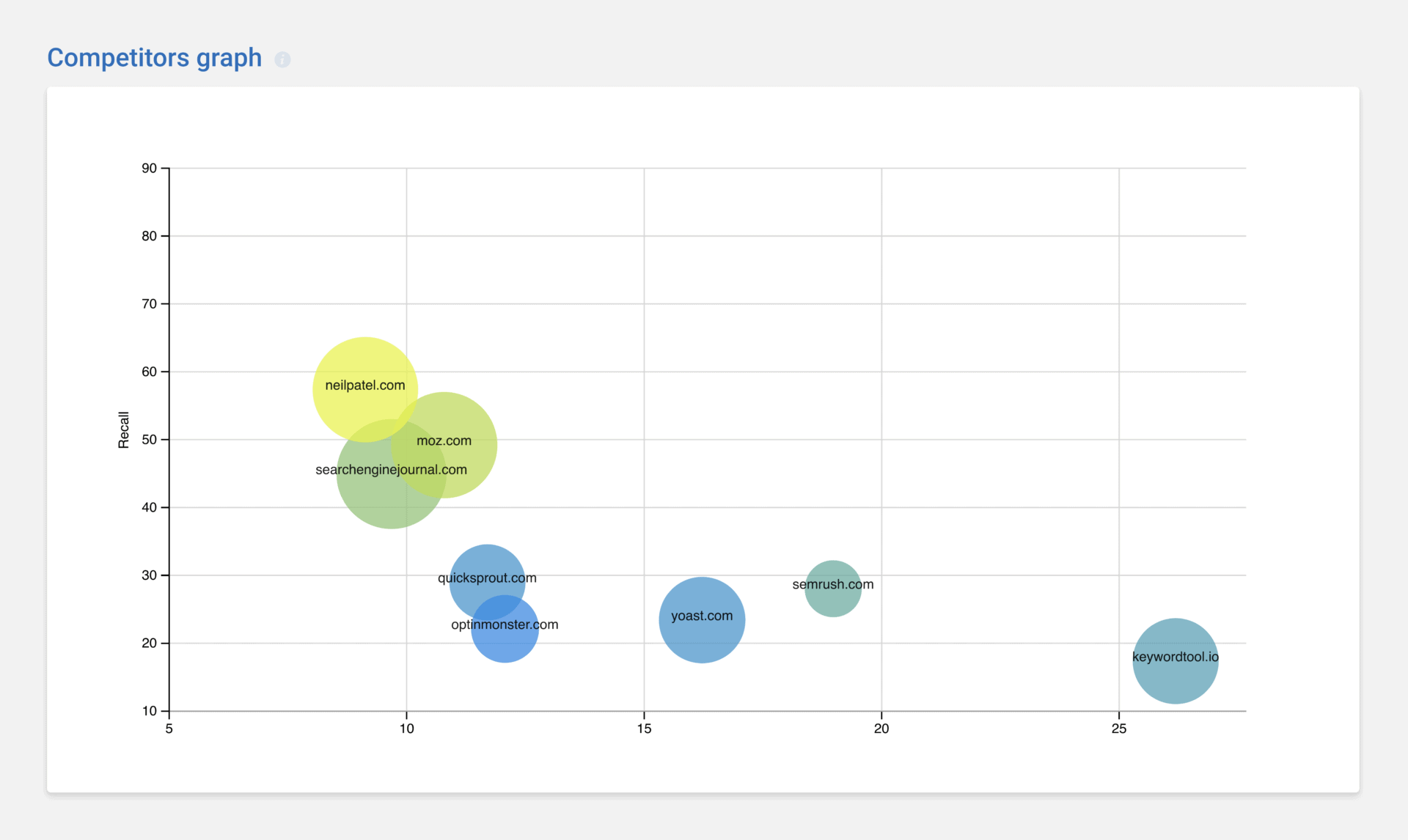This screenshot has height=840, width=1408.
Task: Select the yoast.com bubble
Action: point(702,619)
